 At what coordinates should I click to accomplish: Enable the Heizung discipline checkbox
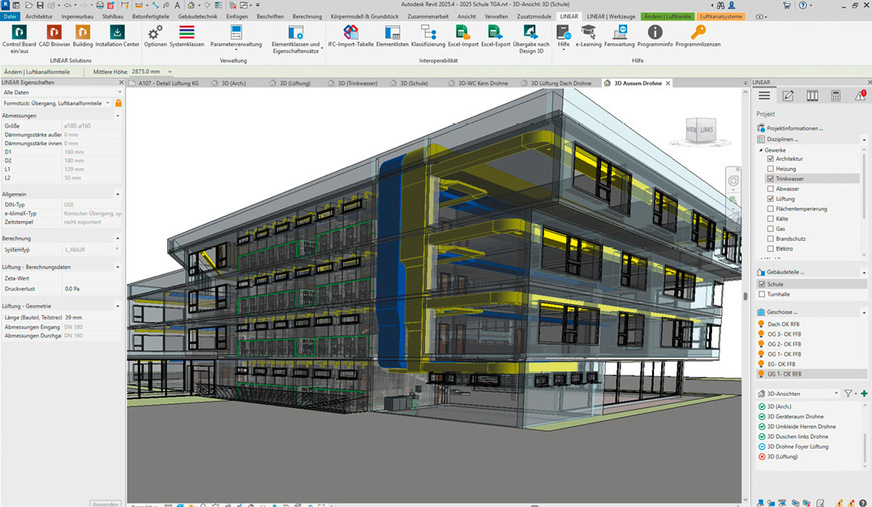coord(769,169)
